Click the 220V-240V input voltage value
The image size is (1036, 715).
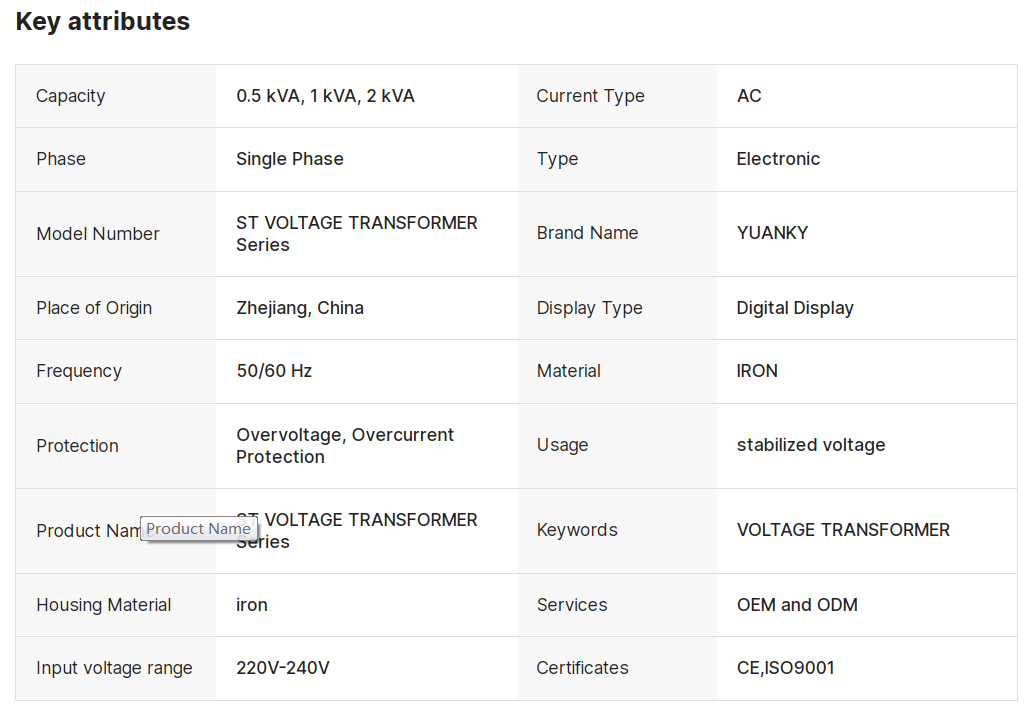[x=282, y=668]
